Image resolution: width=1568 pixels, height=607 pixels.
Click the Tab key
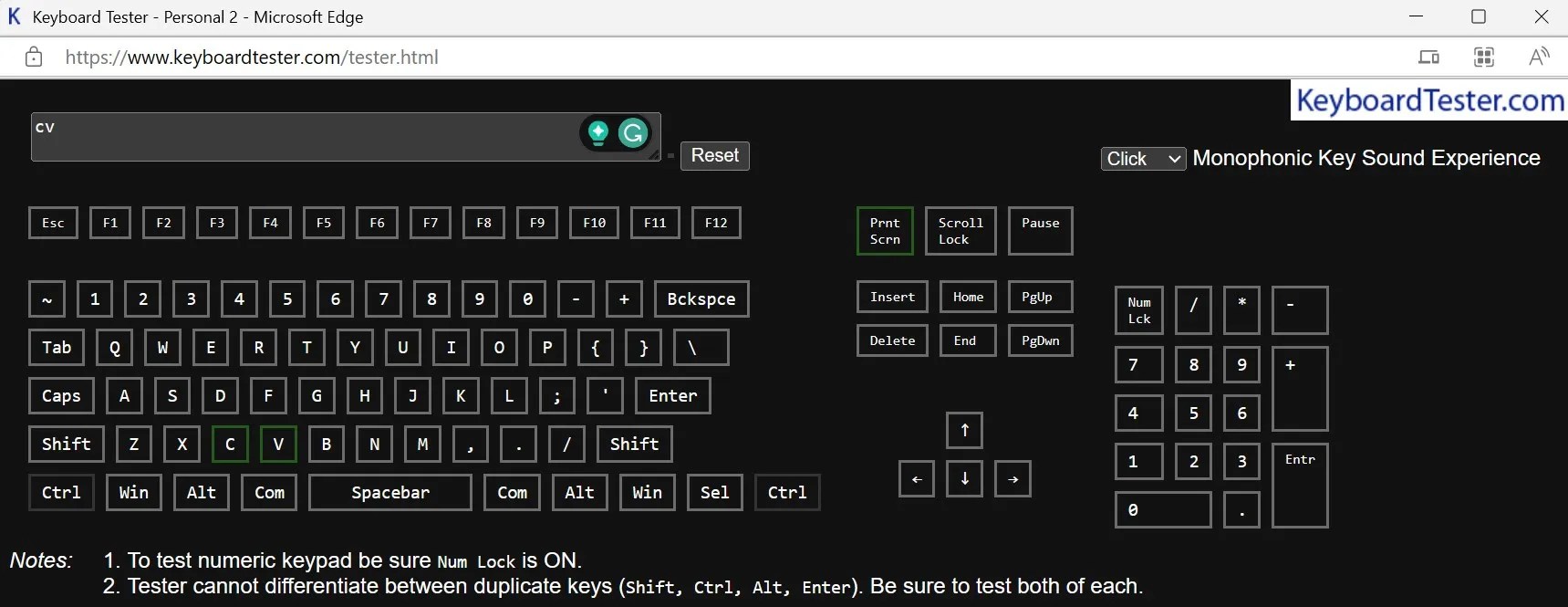point(57,348)
